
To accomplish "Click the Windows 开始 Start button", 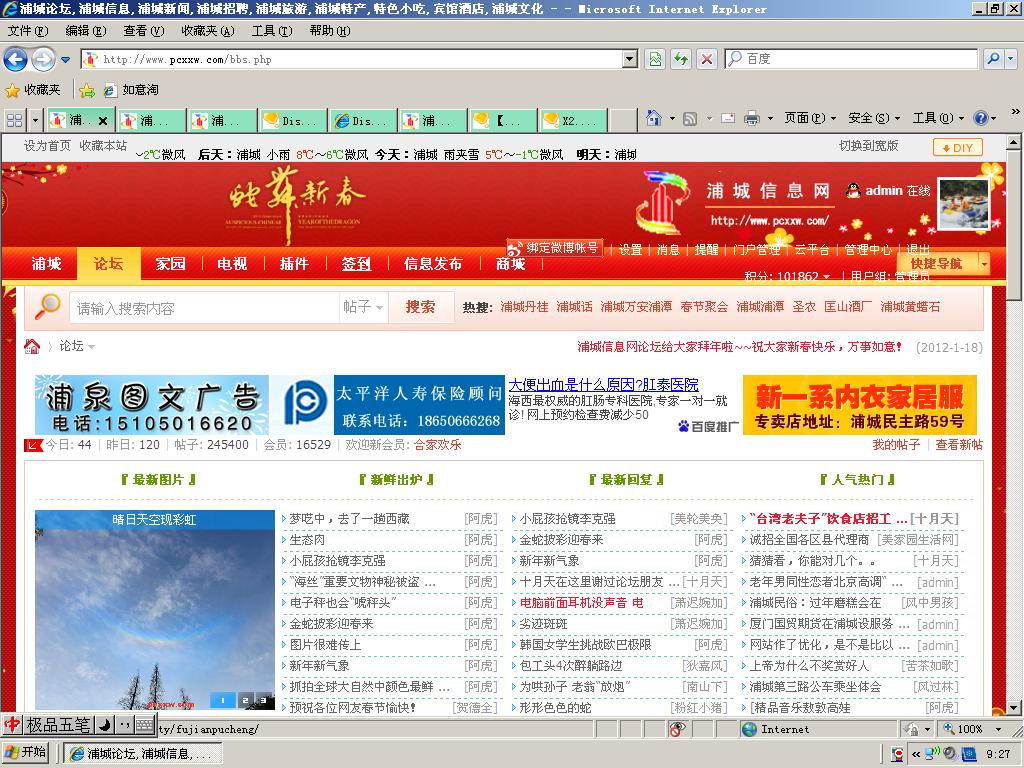I will pos(27,753).
